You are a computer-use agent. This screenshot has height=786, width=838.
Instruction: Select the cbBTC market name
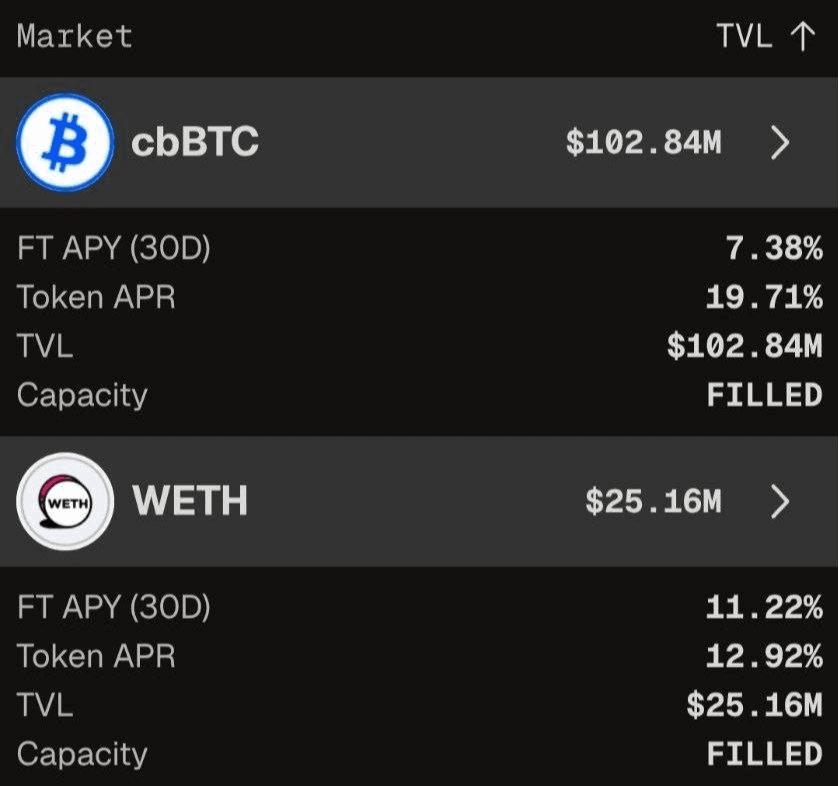tap(195, 143)
